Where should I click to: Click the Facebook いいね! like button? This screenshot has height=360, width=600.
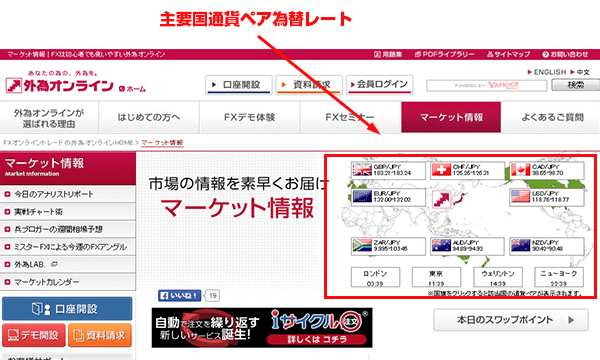(179, 296)
